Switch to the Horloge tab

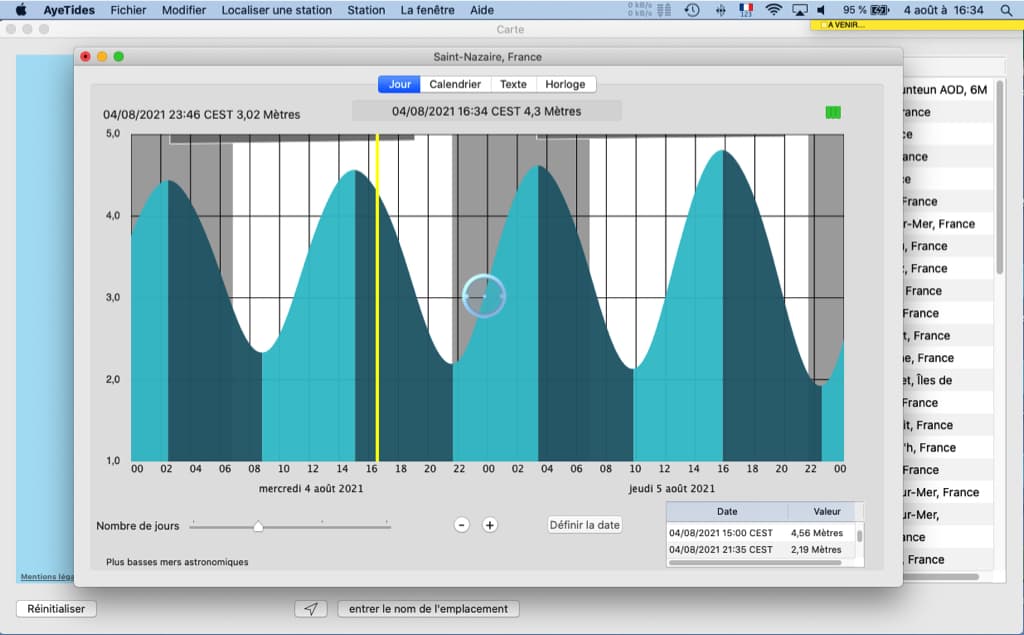pyautogui.click(x=565, y=84)
